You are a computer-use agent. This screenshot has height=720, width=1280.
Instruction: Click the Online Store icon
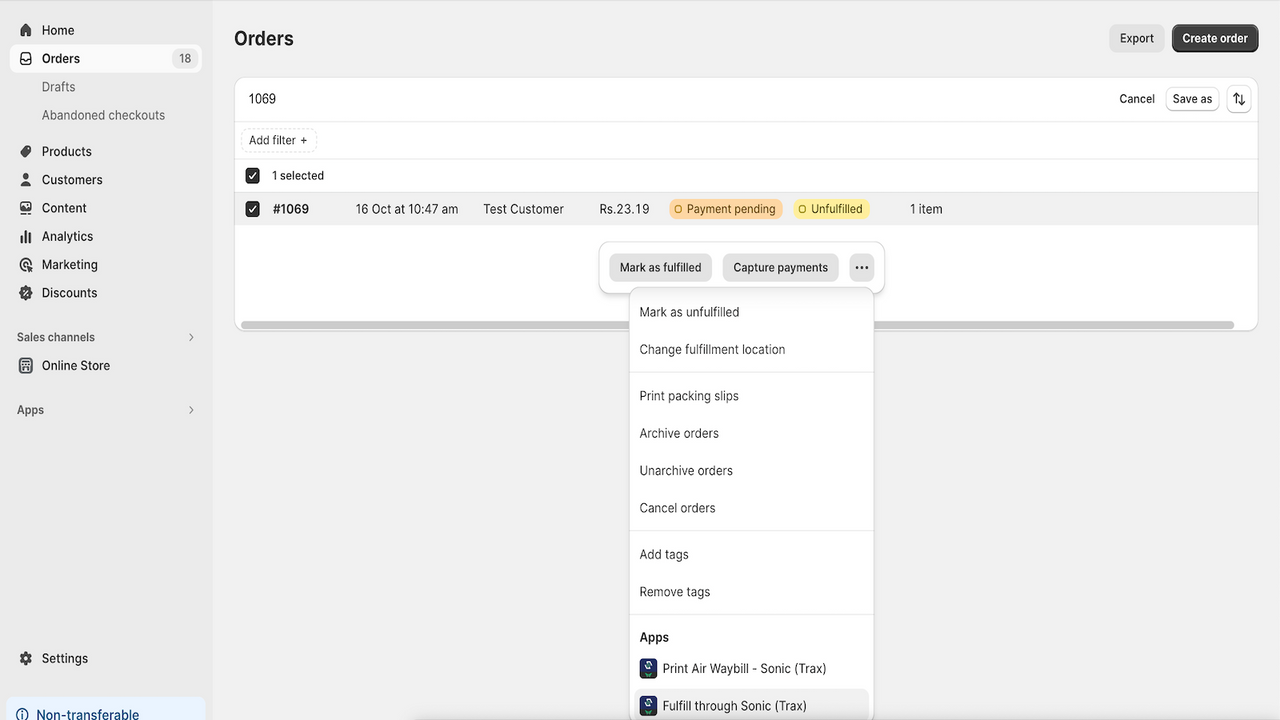26,366
